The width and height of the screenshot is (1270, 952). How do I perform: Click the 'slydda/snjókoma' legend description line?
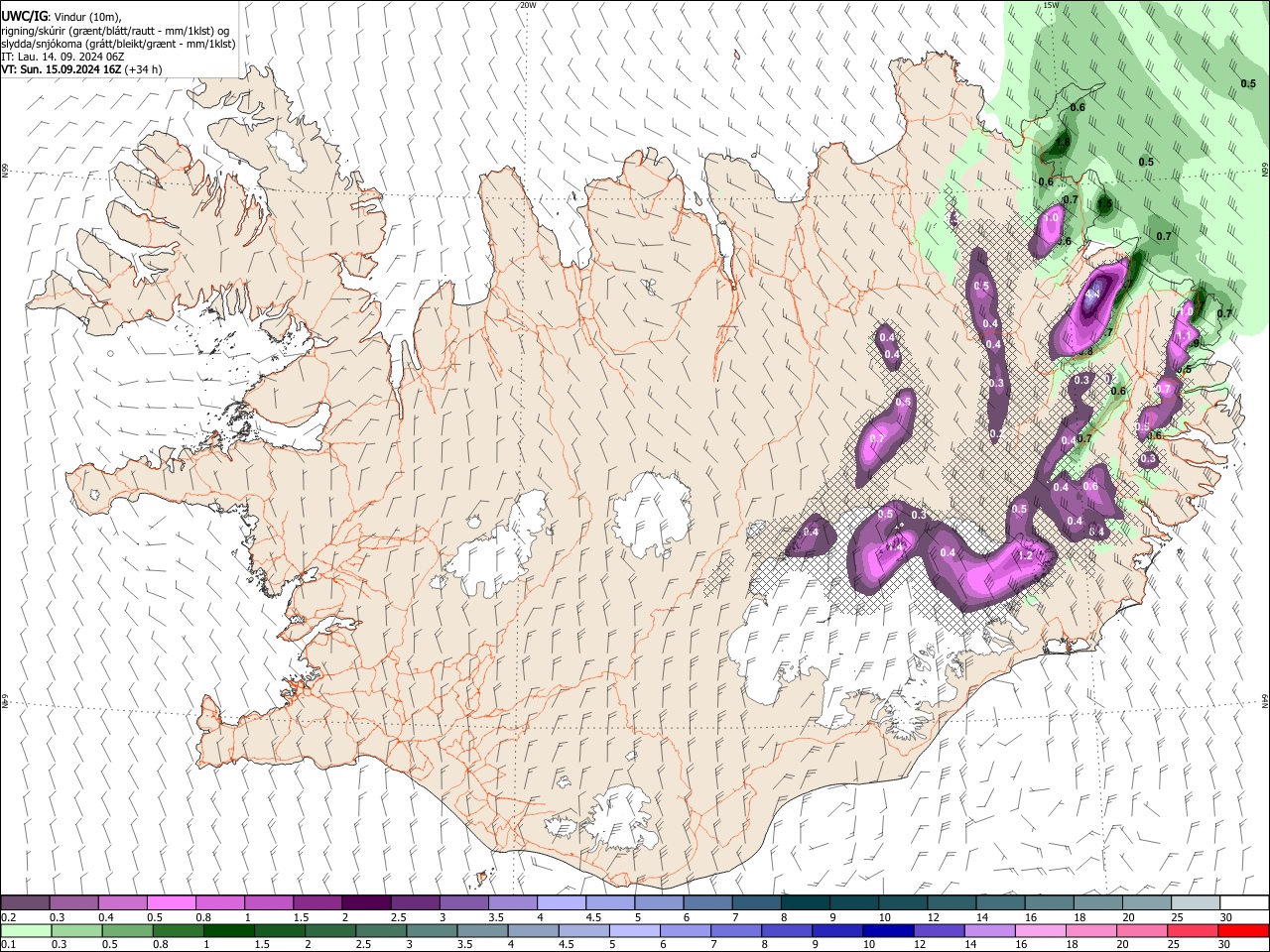[x=119, y=44]
